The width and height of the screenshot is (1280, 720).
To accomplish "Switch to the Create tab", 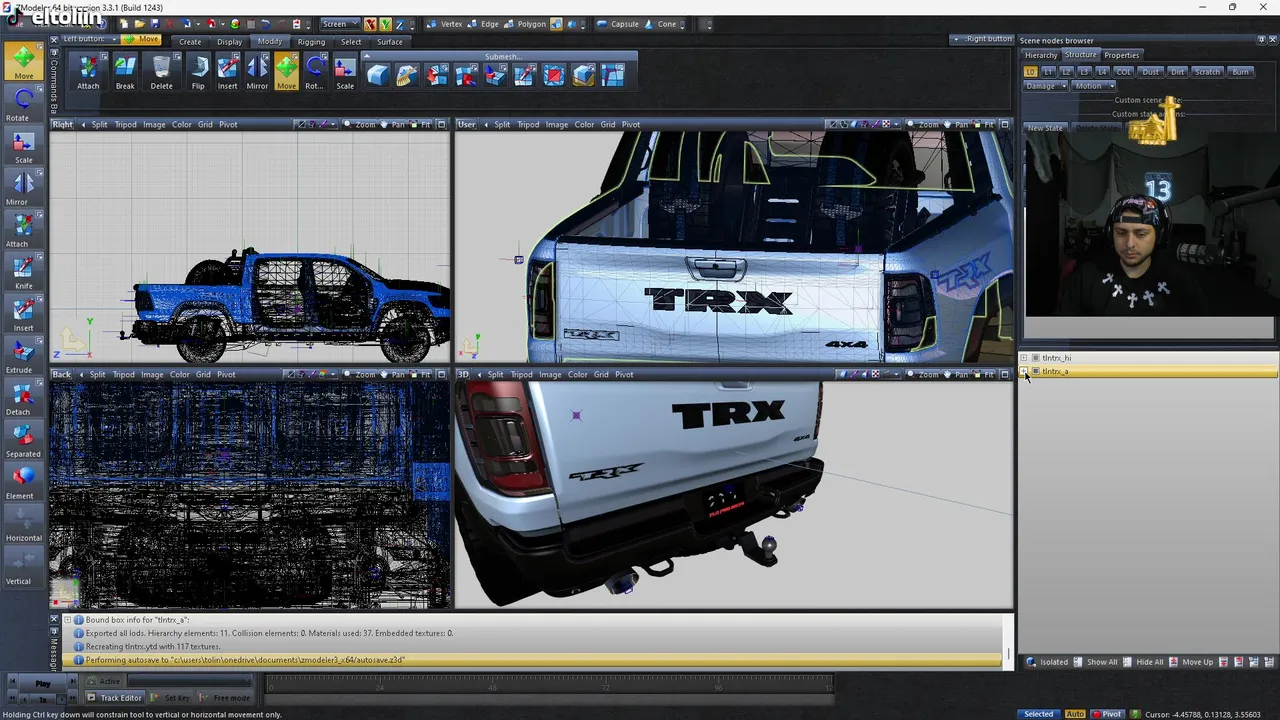I will pos(190,42).
